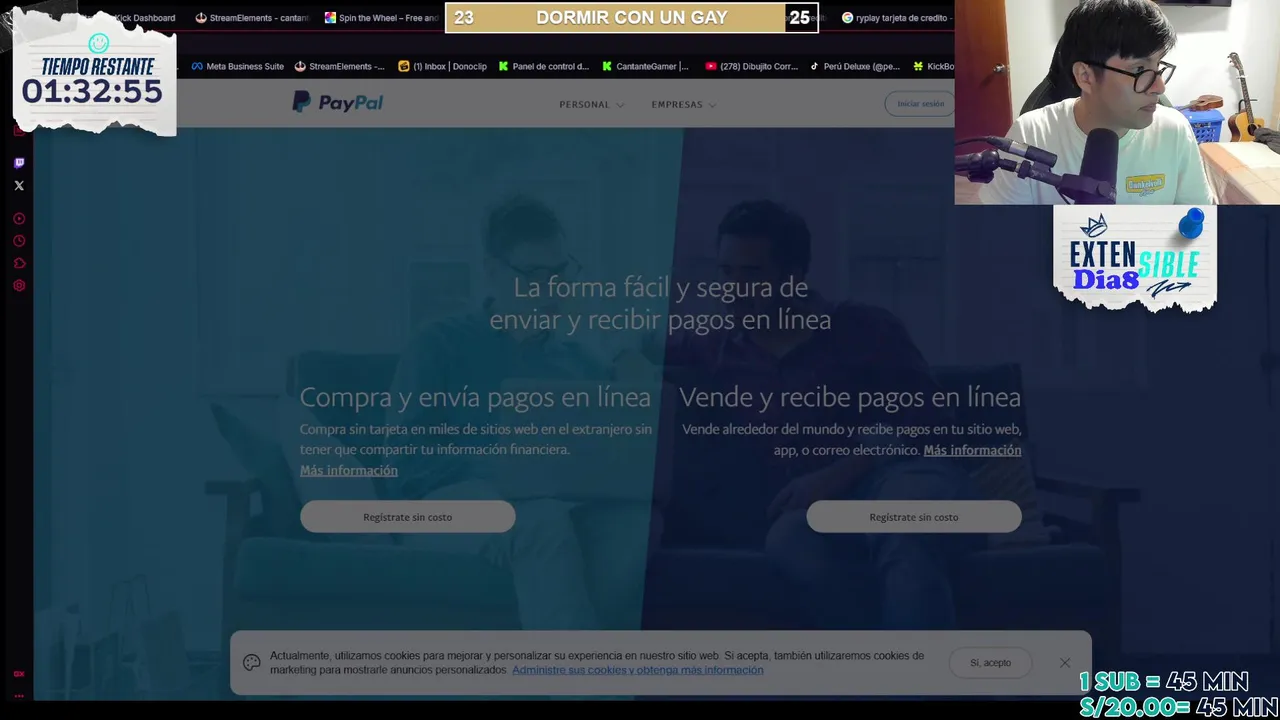The width and height of the screenshot is (1280, 720).
Task: Click the Kick Dashboard tab
Action: [145, 18]
